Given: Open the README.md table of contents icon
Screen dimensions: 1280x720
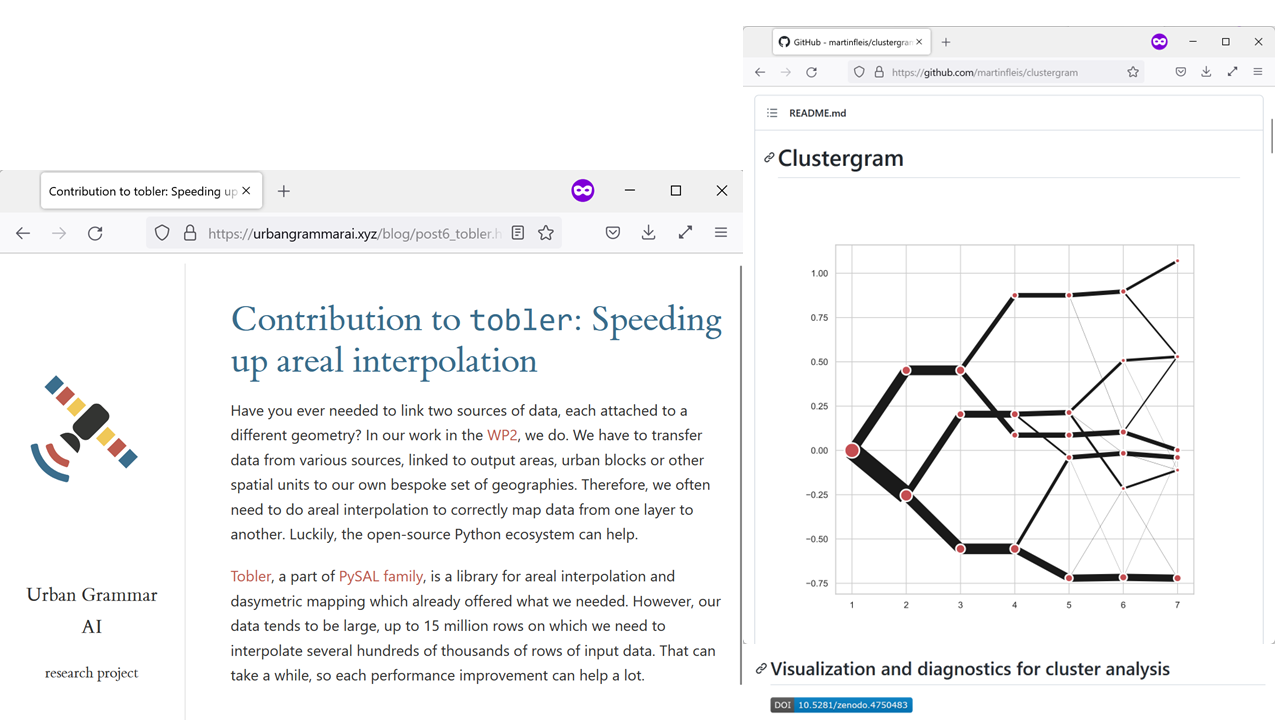Looking at the screenshot, I should point(772,113).
